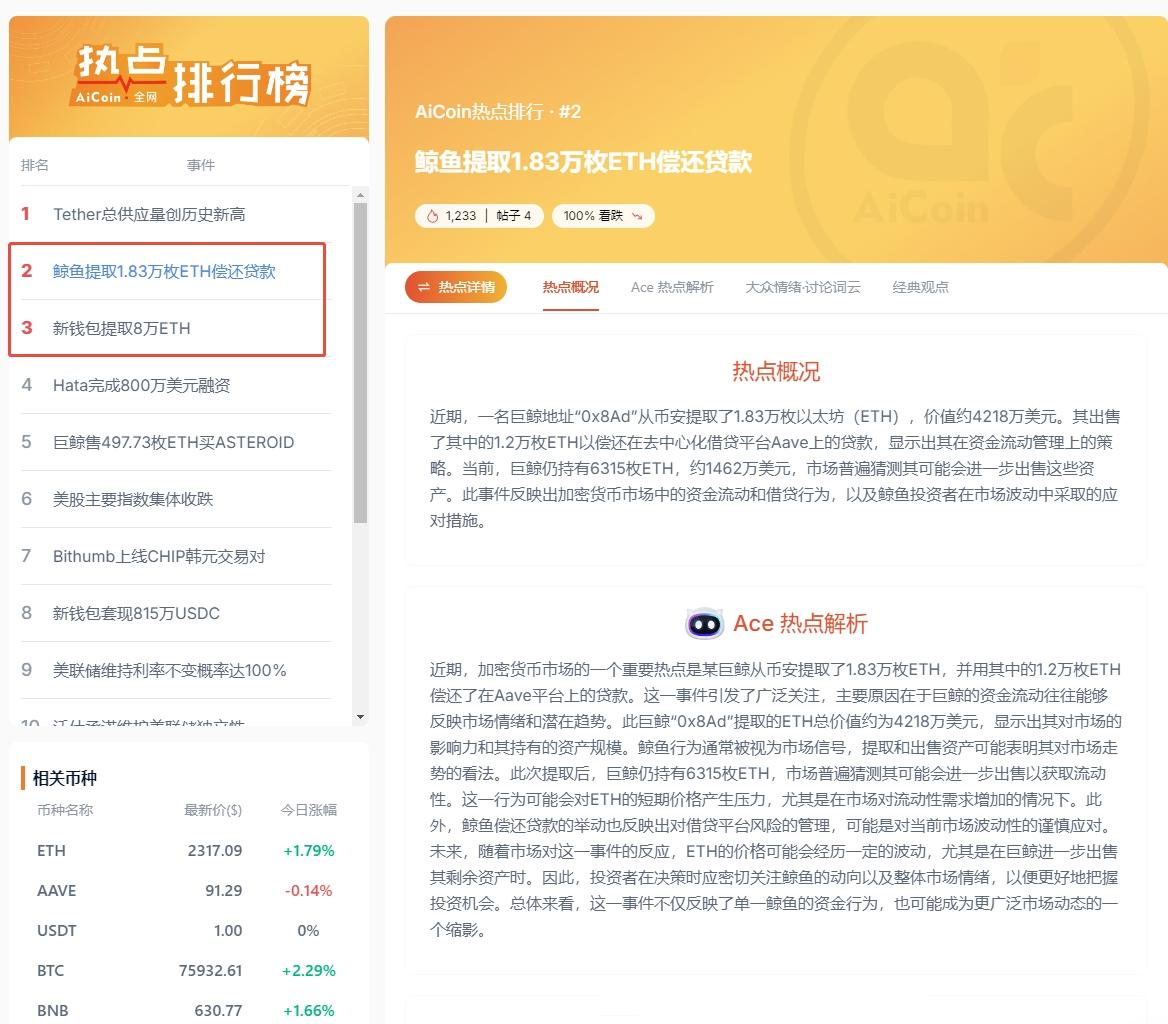
Task: Switch to the 大众情绪·讨论词云 tab
Action: [803, 287]
